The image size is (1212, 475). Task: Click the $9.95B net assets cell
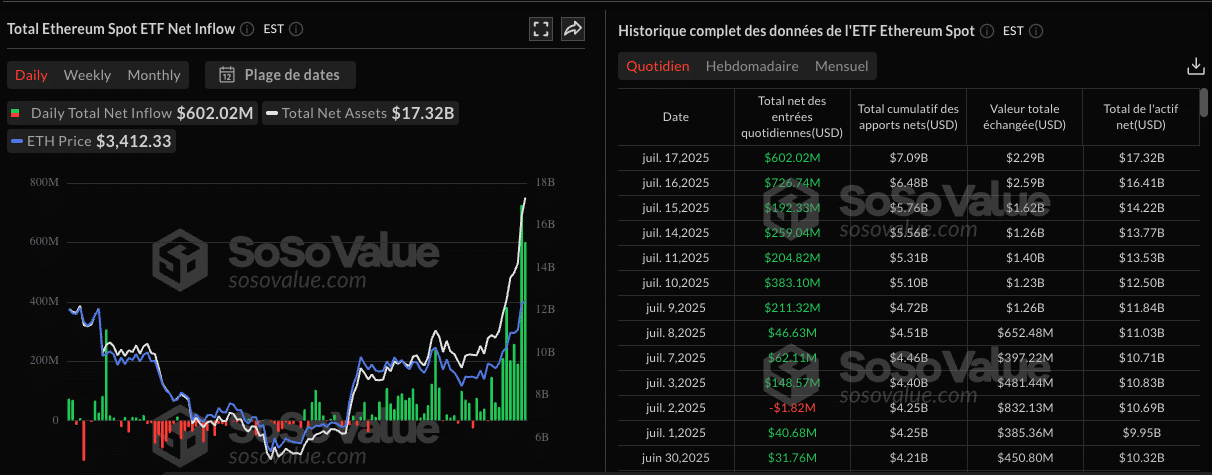[x=1140, y=433]
